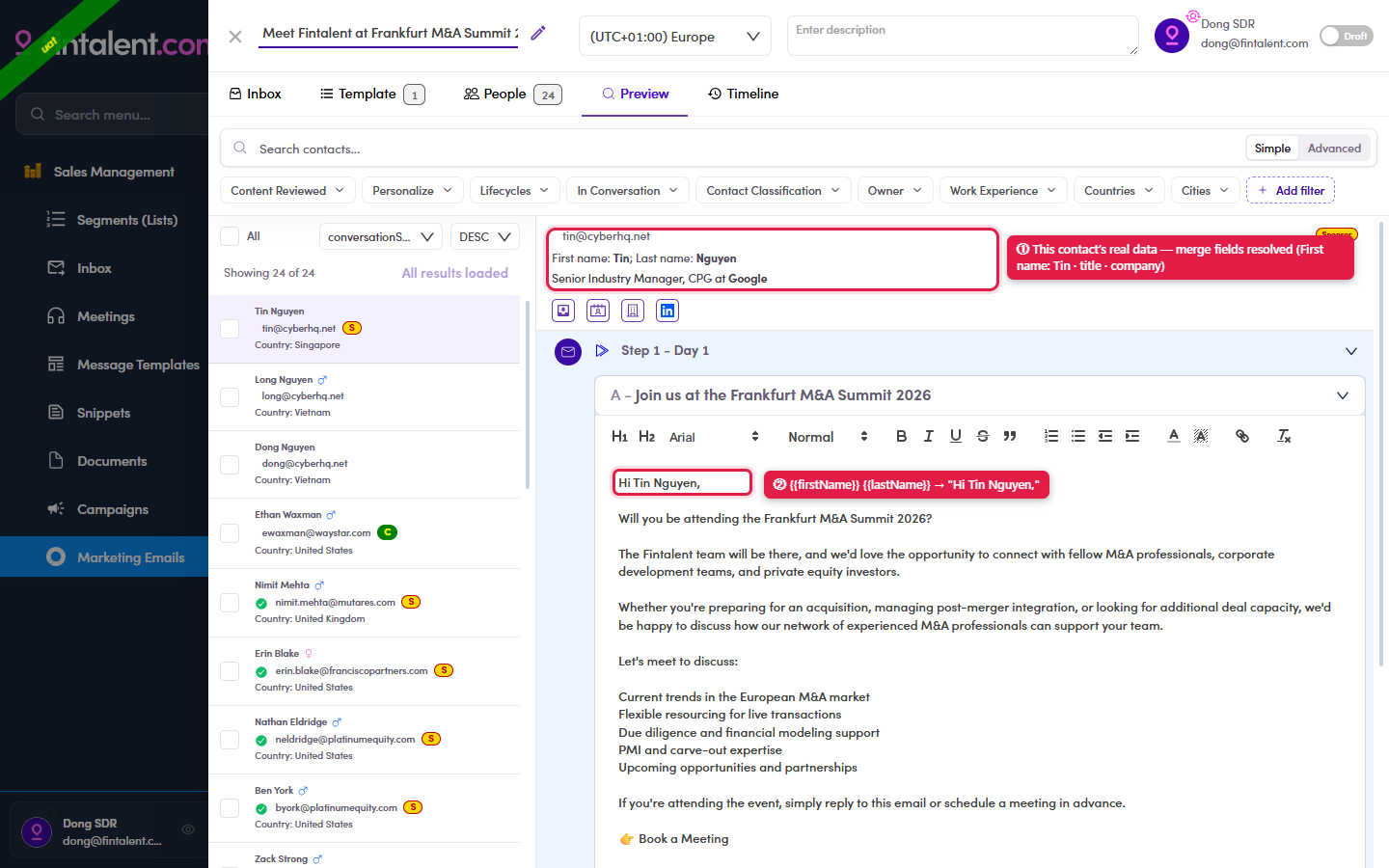Open the contact's LinkedIn icon

(x=667, y=311)
